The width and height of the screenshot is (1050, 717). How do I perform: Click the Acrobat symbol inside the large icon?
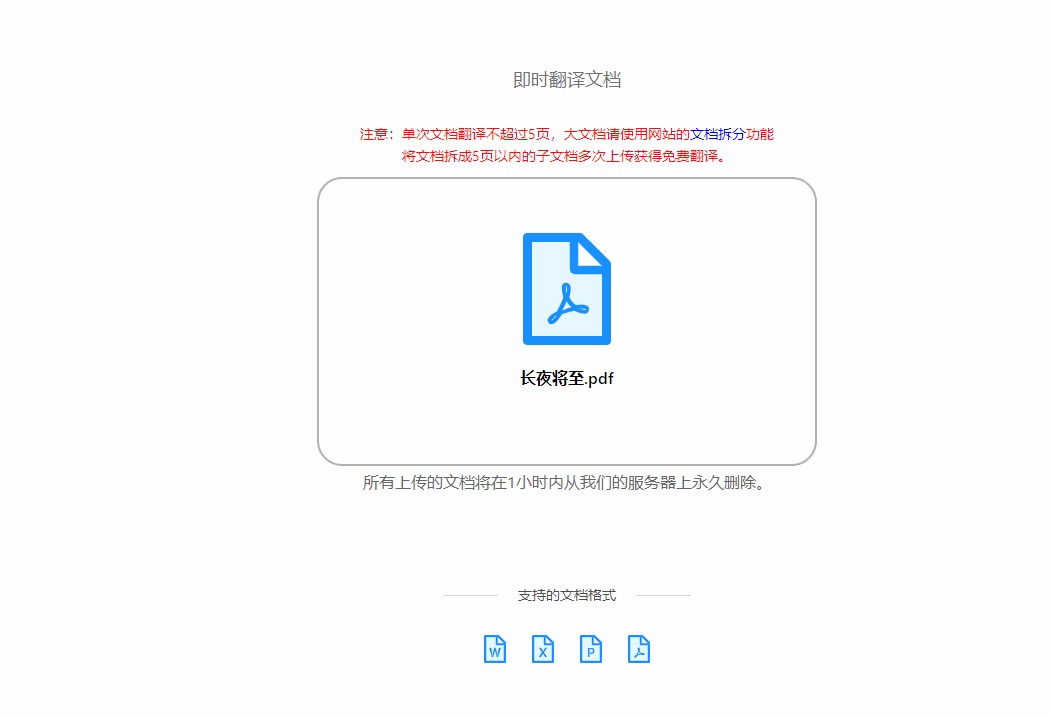(566, 304)
